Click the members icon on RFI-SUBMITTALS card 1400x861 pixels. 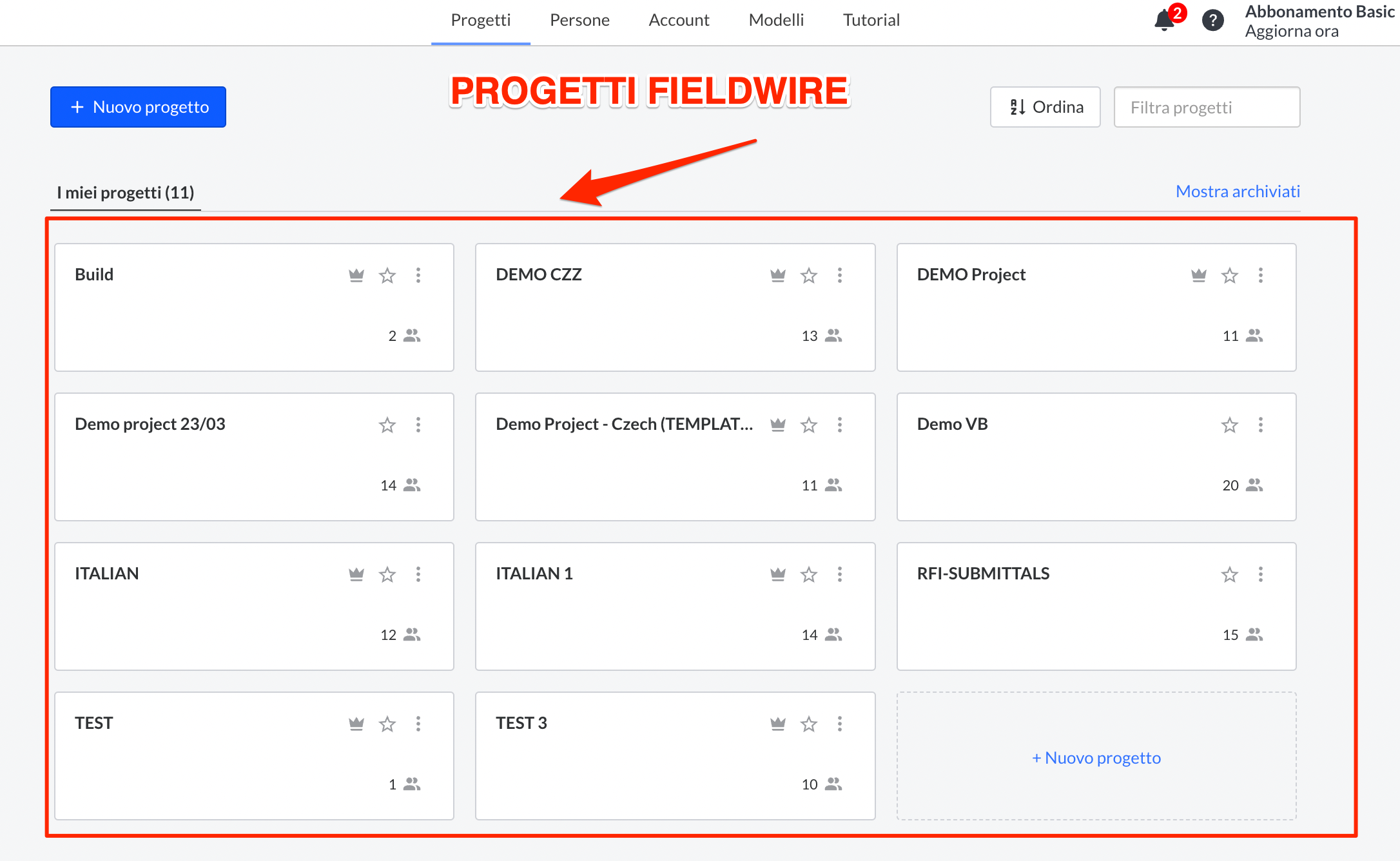pos(1254,635)
